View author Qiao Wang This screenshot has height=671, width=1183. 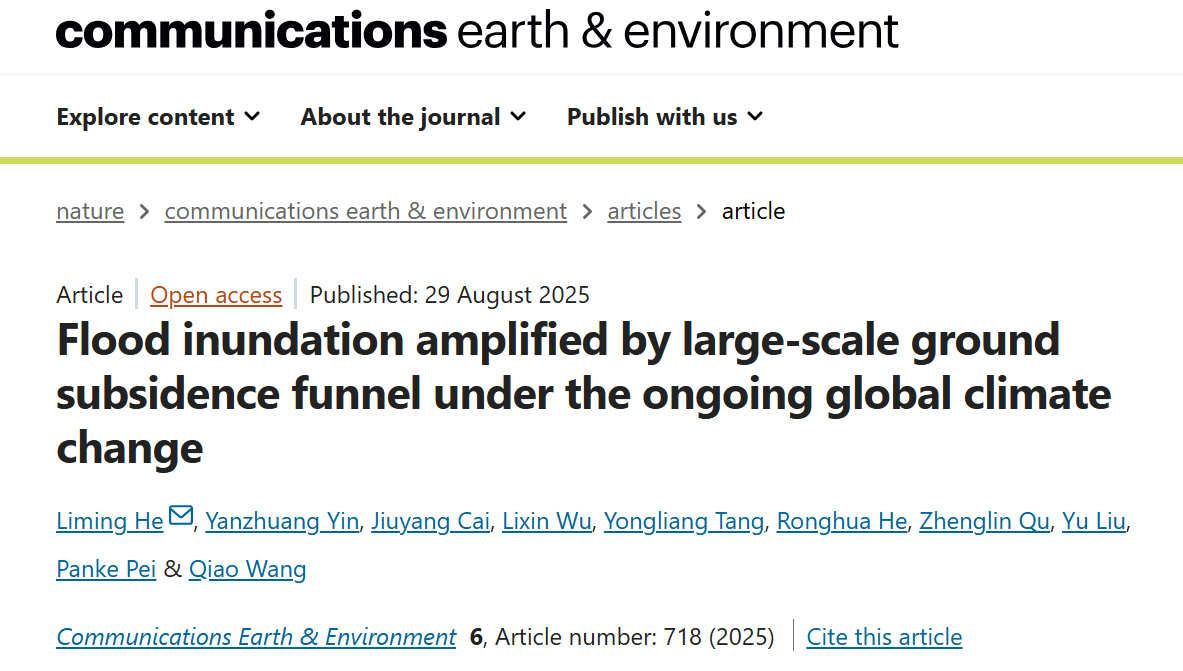(247, 569)
